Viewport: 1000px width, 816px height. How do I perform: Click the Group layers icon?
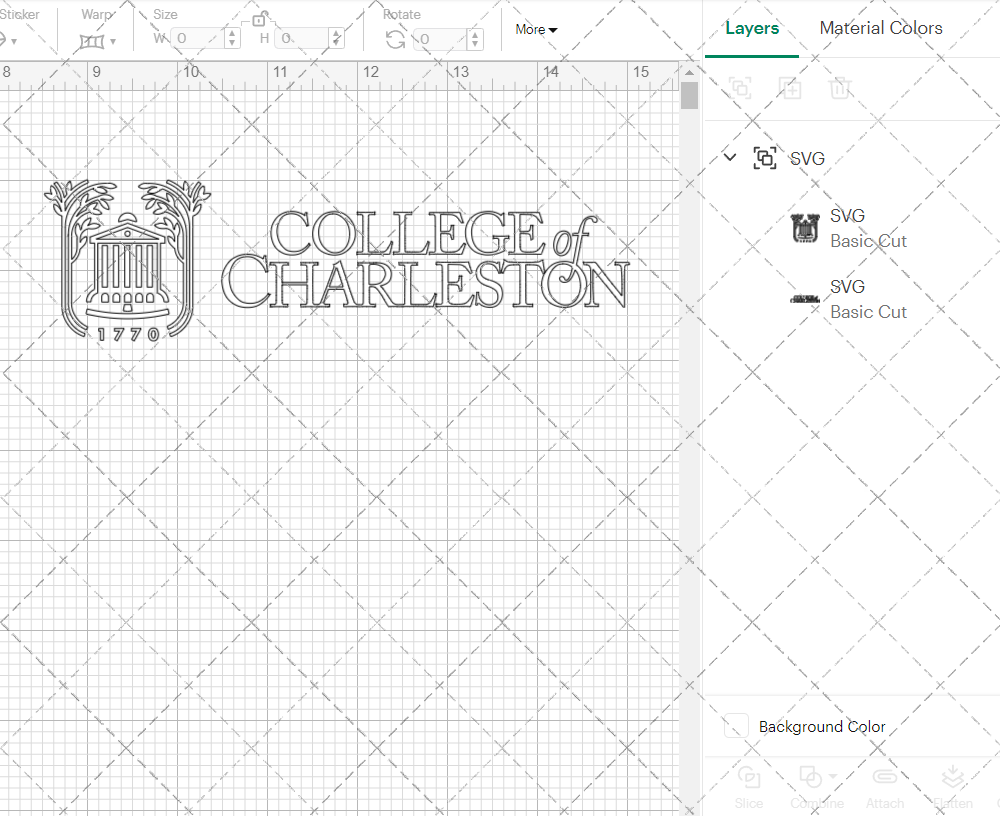point(740,87)
